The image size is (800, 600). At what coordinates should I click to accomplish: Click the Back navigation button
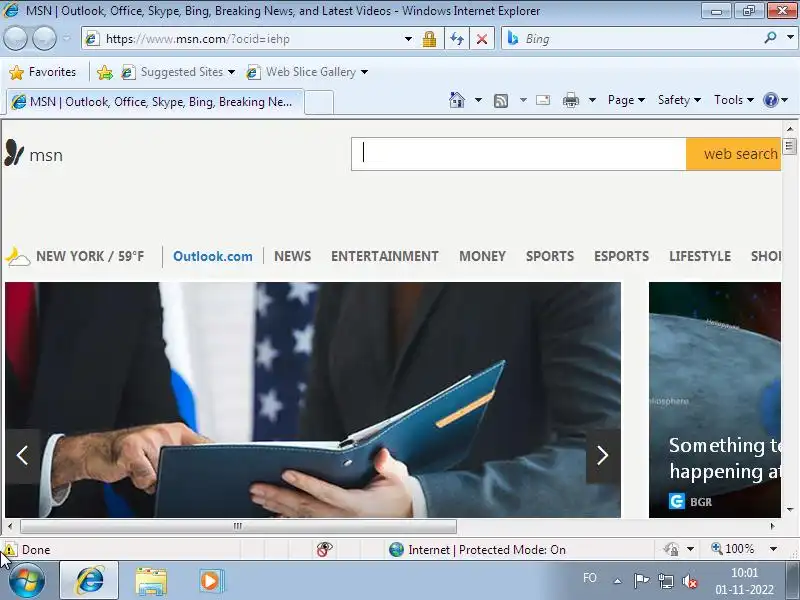click(15, 38)
